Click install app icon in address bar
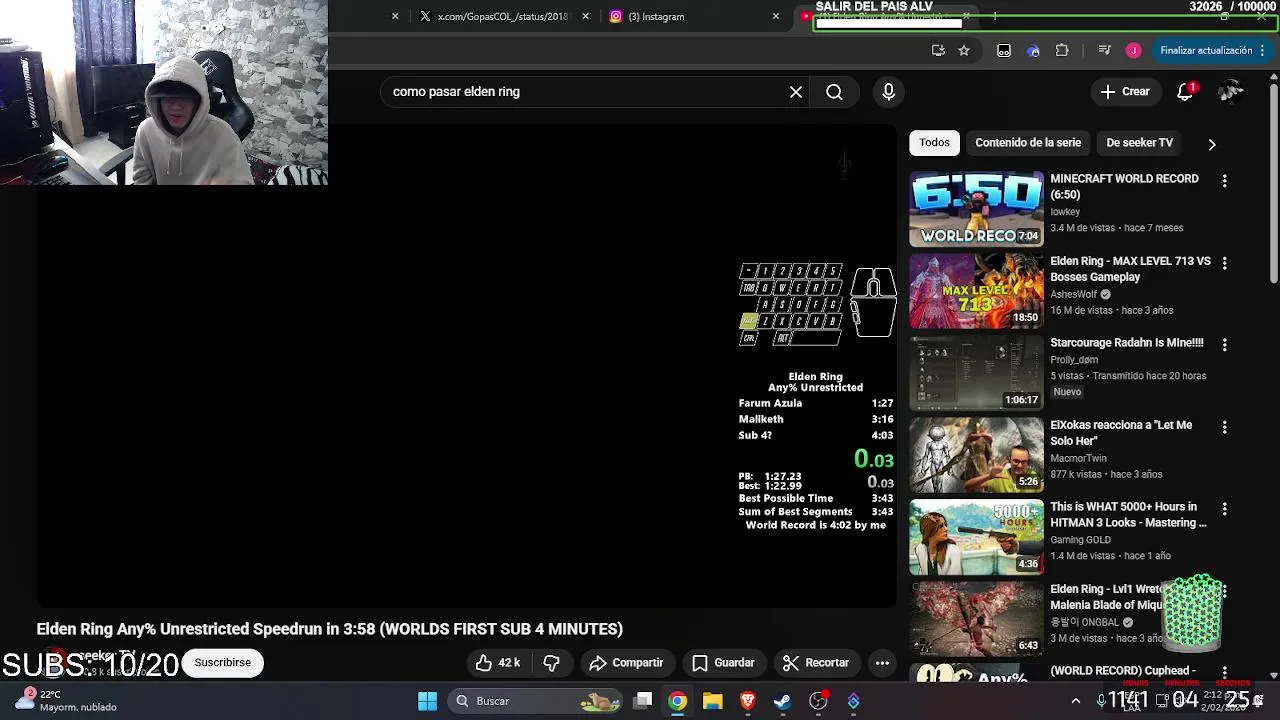Viewport: 1280px width, 720px height. pyautogui.click(x=938, y=51)
